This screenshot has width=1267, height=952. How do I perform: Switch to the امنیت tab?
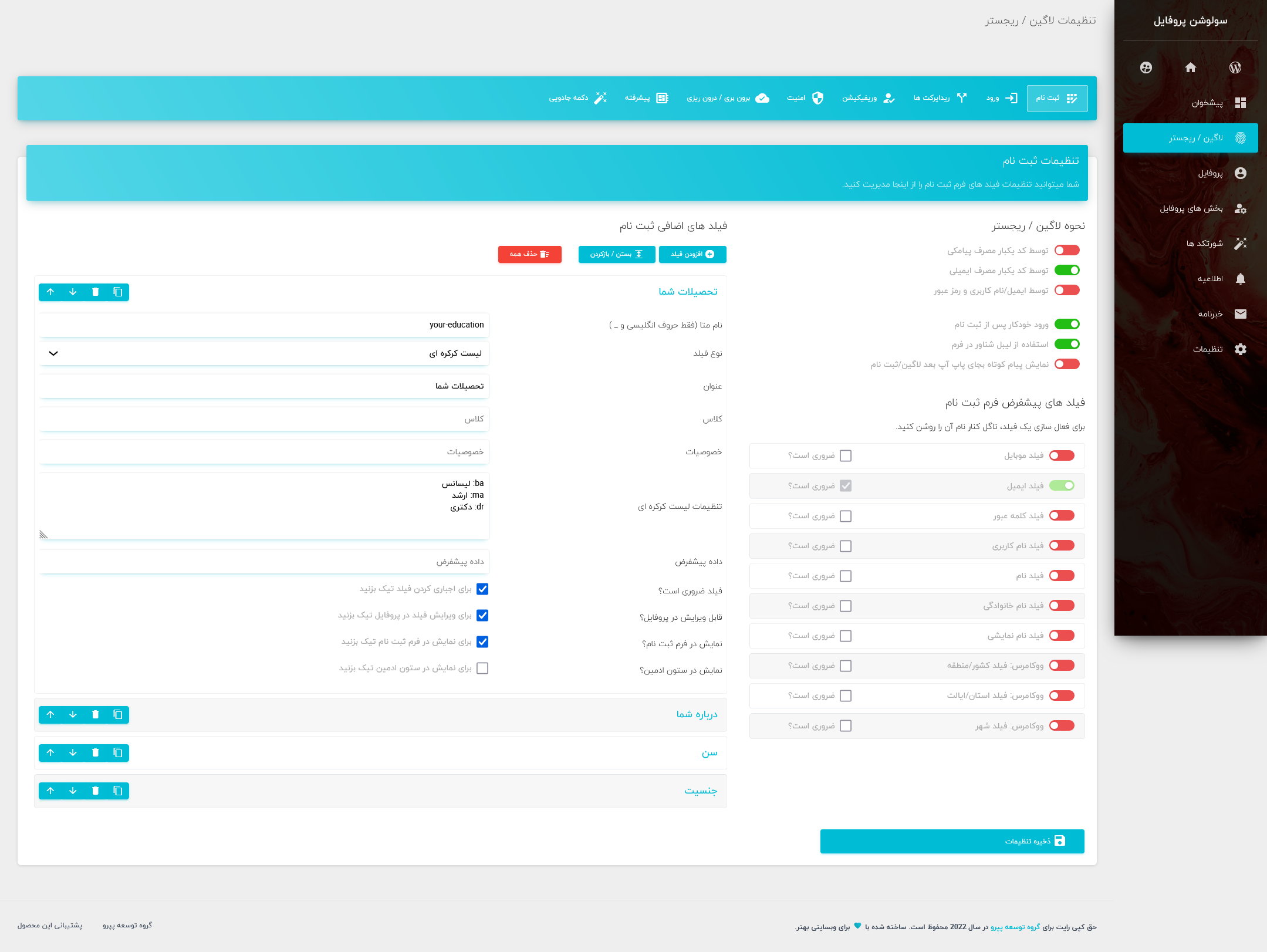click(x=805, y=98)
